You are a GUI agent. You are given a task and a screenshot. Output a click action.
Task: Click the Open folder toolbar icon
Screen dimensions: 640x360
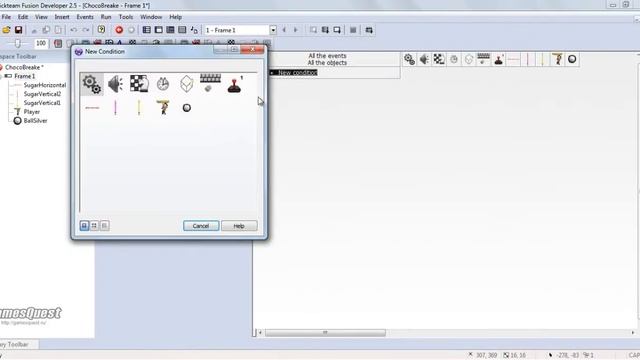[7, 30]
